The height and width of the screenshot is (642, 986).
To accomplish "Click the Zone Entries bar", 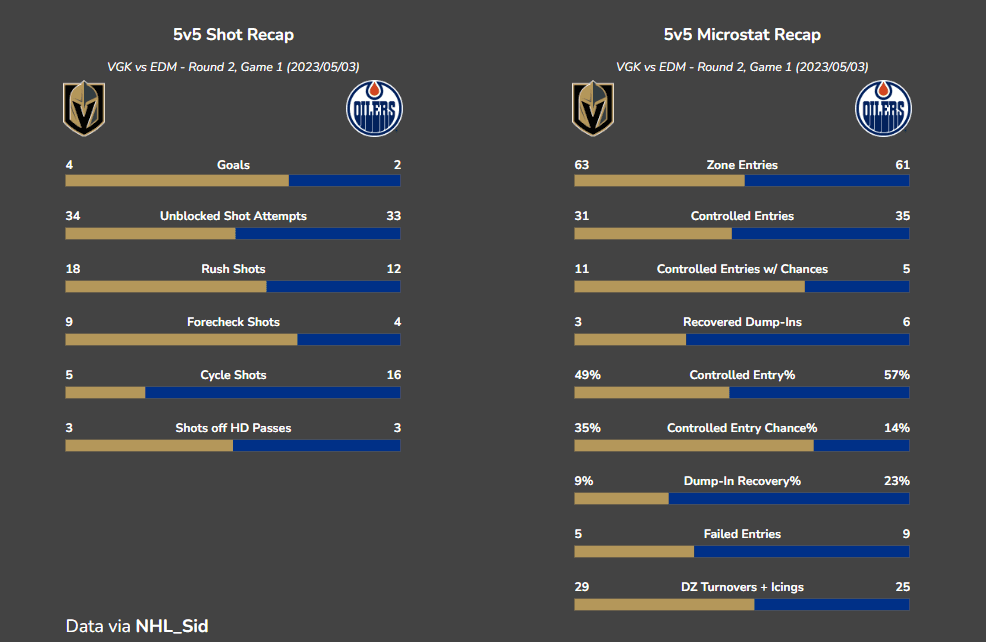I will 742,181.
